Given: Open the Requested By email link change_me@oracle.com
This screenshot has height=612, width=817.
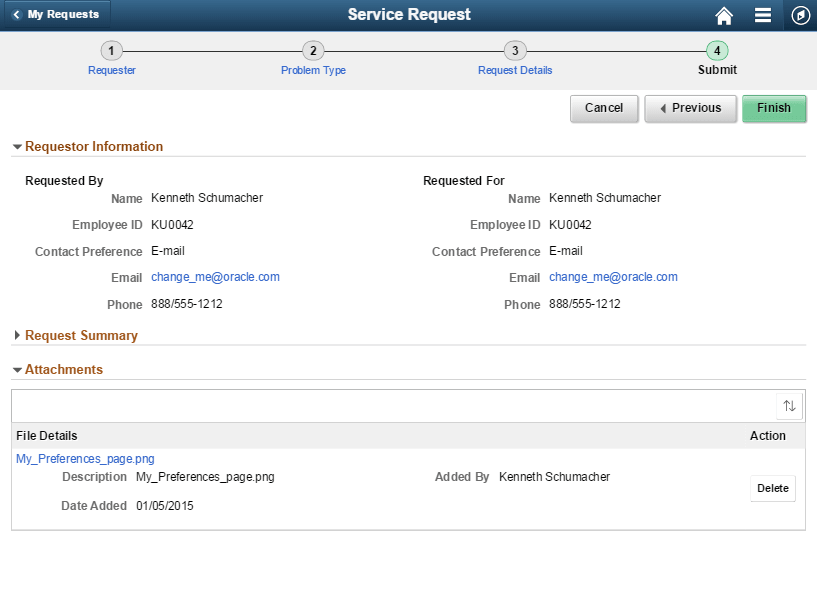Looking at the screenshot, I should (x=215, y=277).
